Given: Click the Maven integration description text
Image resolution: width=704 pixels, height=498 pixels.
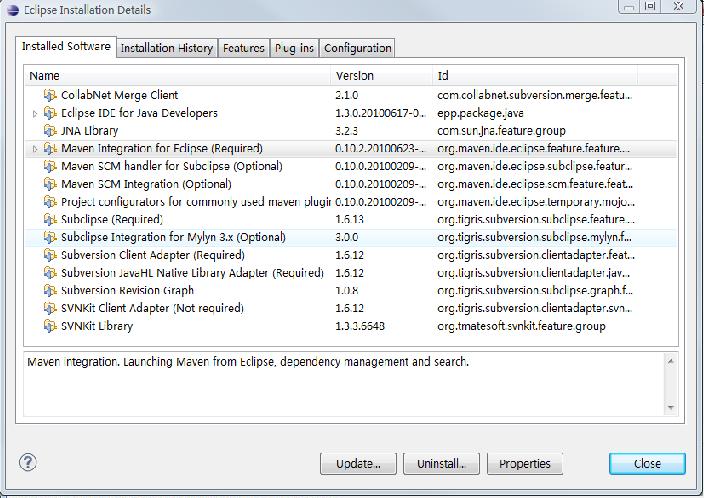Looking at the screenshot, I should tap(248, 361).
